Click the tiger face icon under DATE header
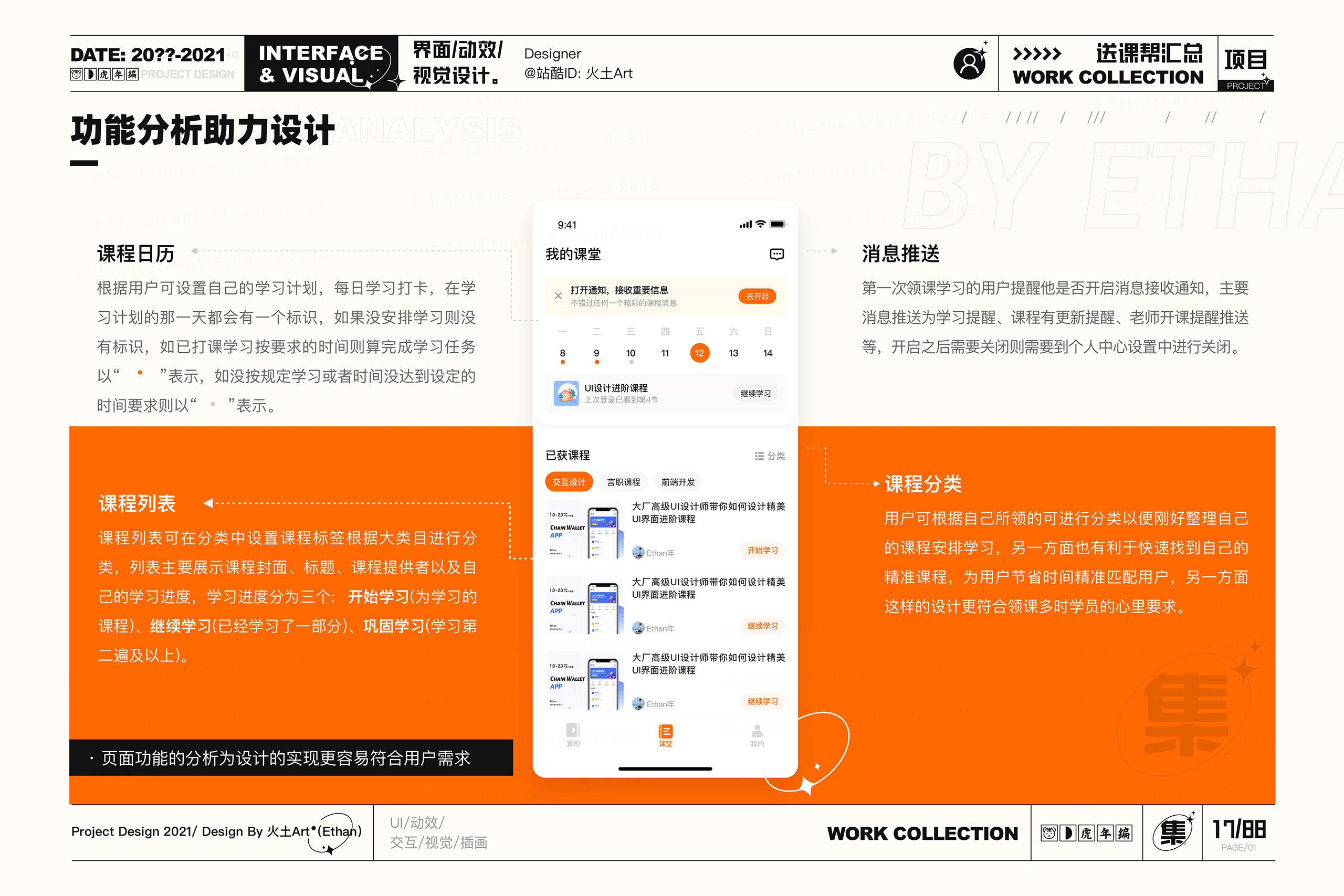The width and height of the screenshot is (1344, 896). click(76, 75)
